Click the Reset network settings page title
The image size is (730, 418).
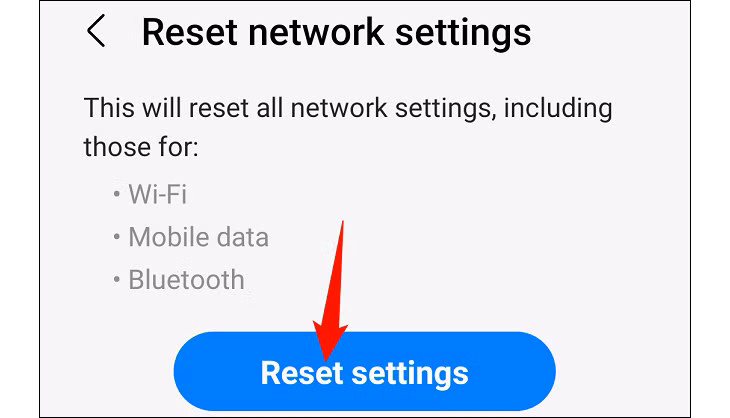[x=336, y=32]
